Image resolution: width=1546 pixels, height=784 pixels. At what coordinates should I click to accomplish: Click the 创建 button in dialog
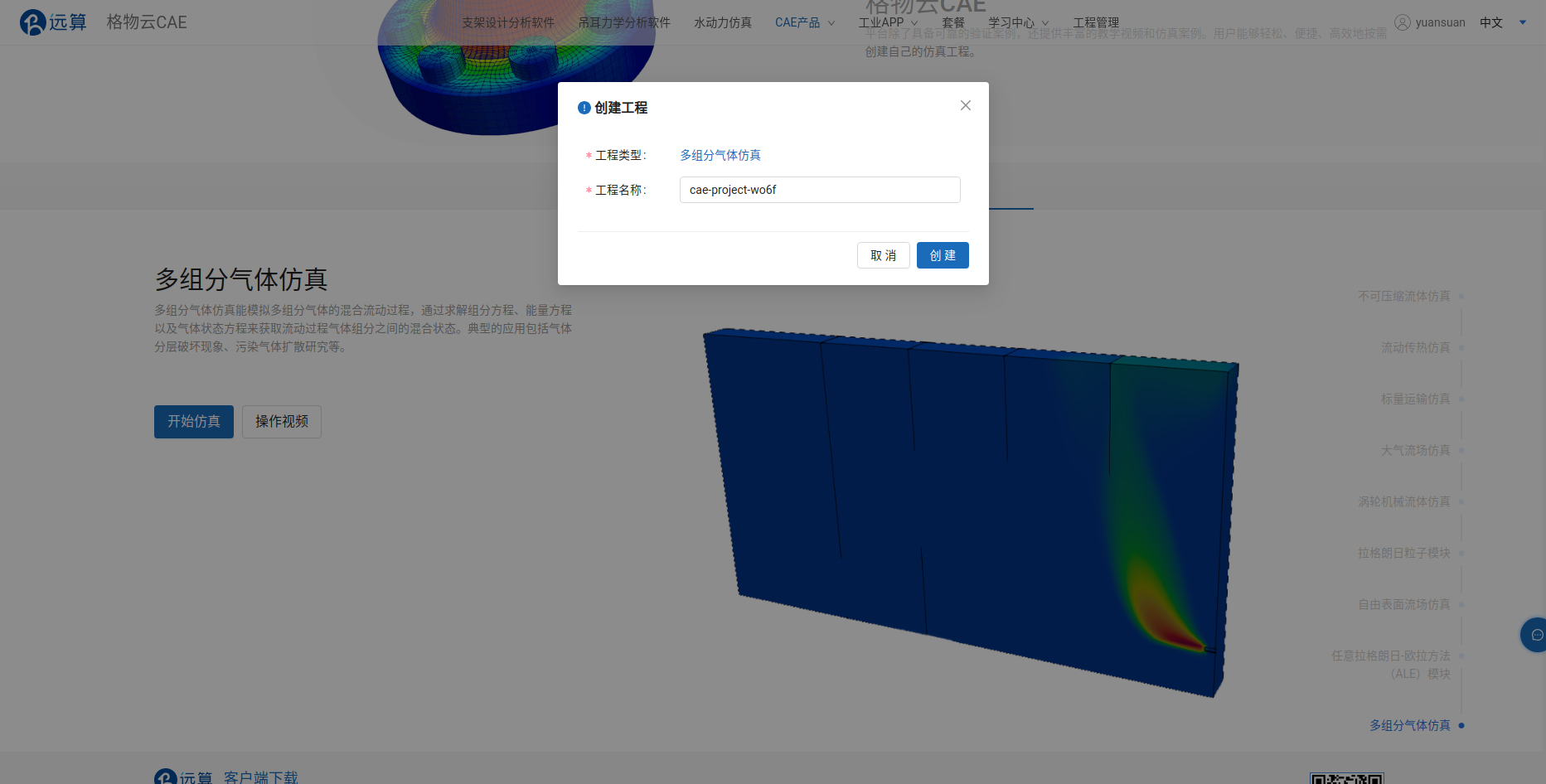click(x=943, y=255)
